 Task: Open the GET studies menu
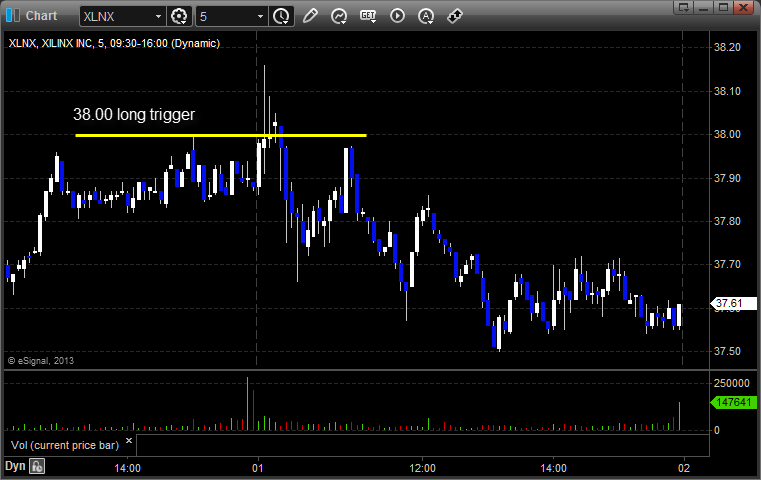click(368, 16)
